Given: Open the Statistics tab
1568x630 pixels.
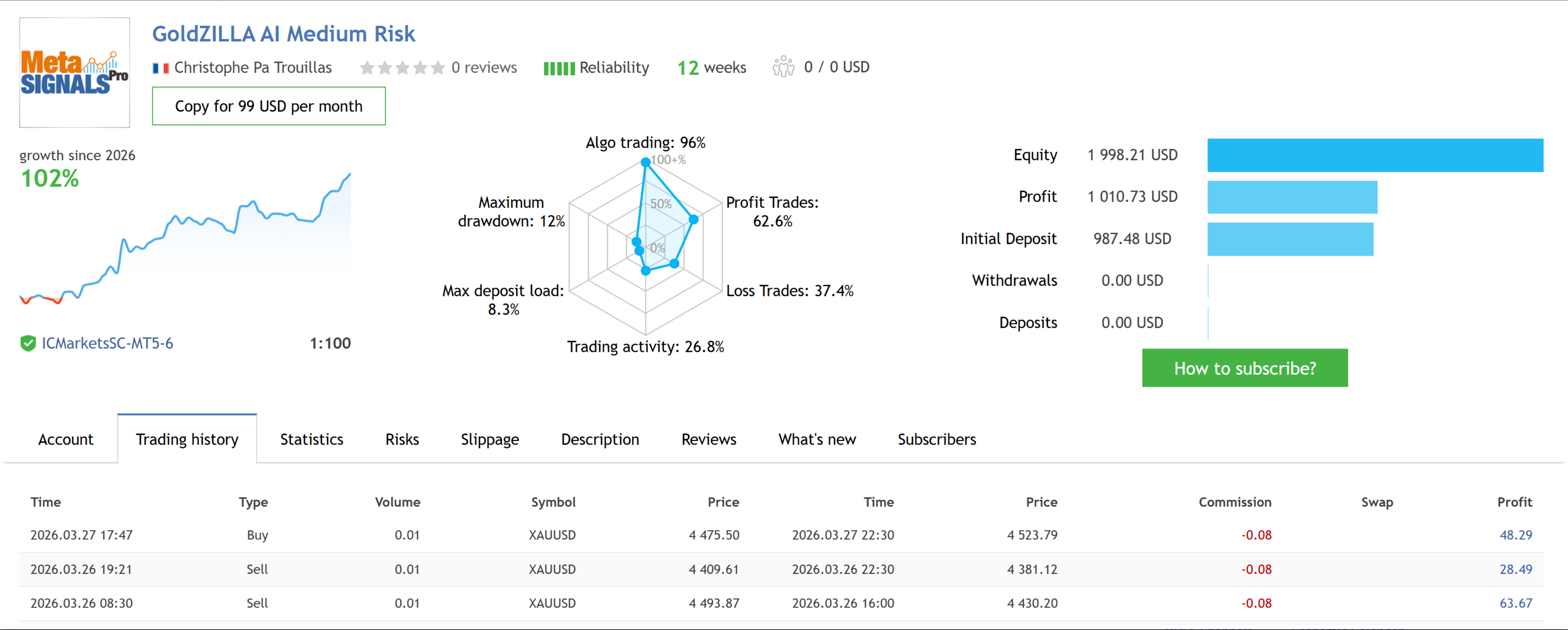Looking at the screenshot, I should [311, 440].
